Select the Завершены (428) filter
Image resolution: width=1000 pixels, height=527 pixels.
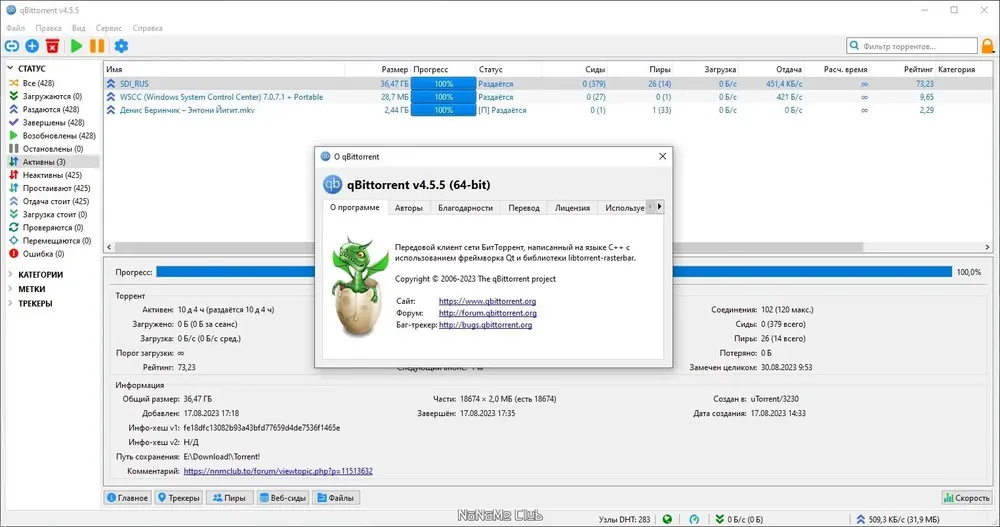(x=53, y=122)
